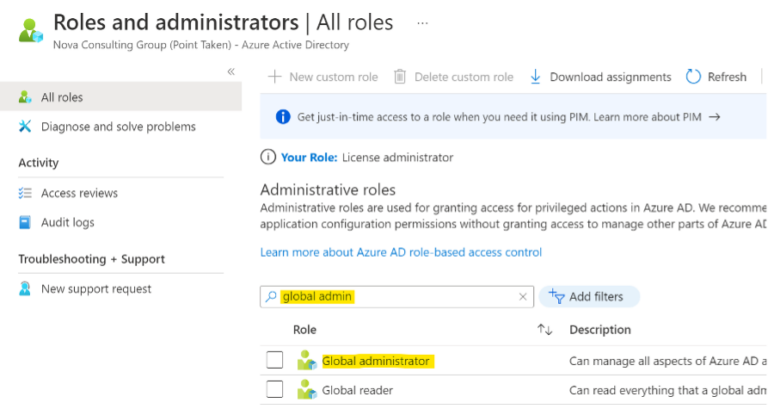Click the Access reviews checklist icon
Screen dimensions: 768x409
25,193
